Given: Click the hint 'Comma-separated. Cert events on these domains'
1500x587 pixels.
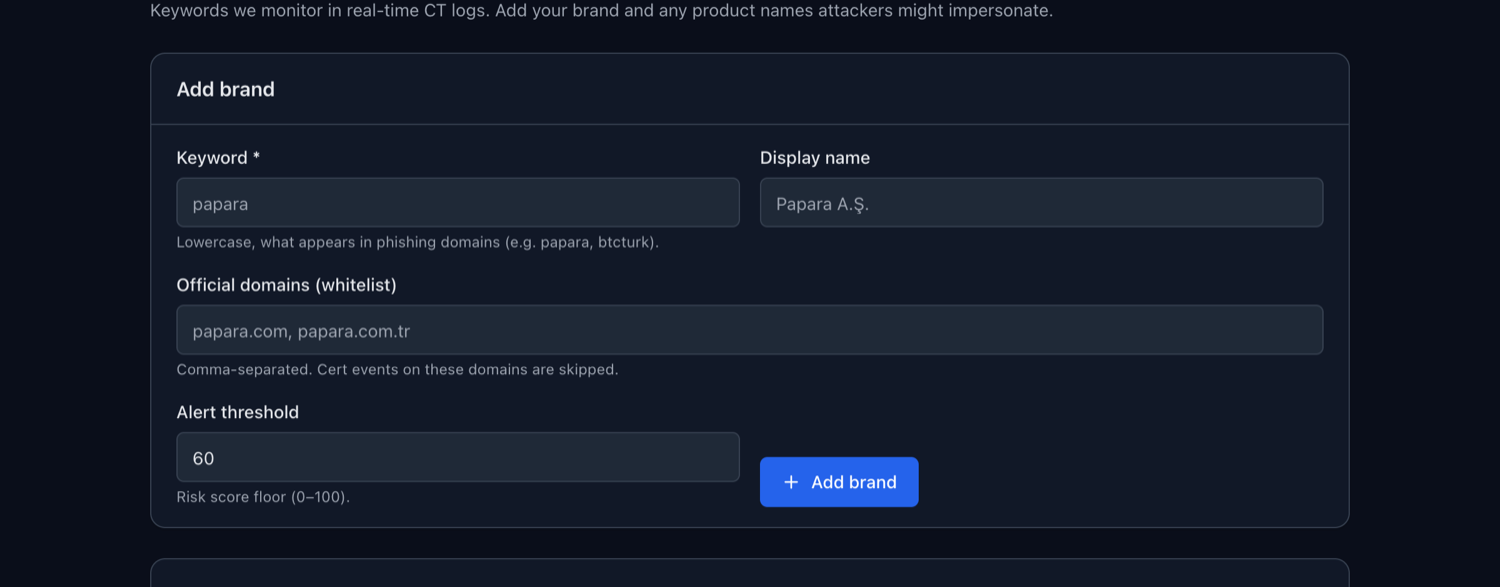Looking at the screenshot, I should click(398, 370).
